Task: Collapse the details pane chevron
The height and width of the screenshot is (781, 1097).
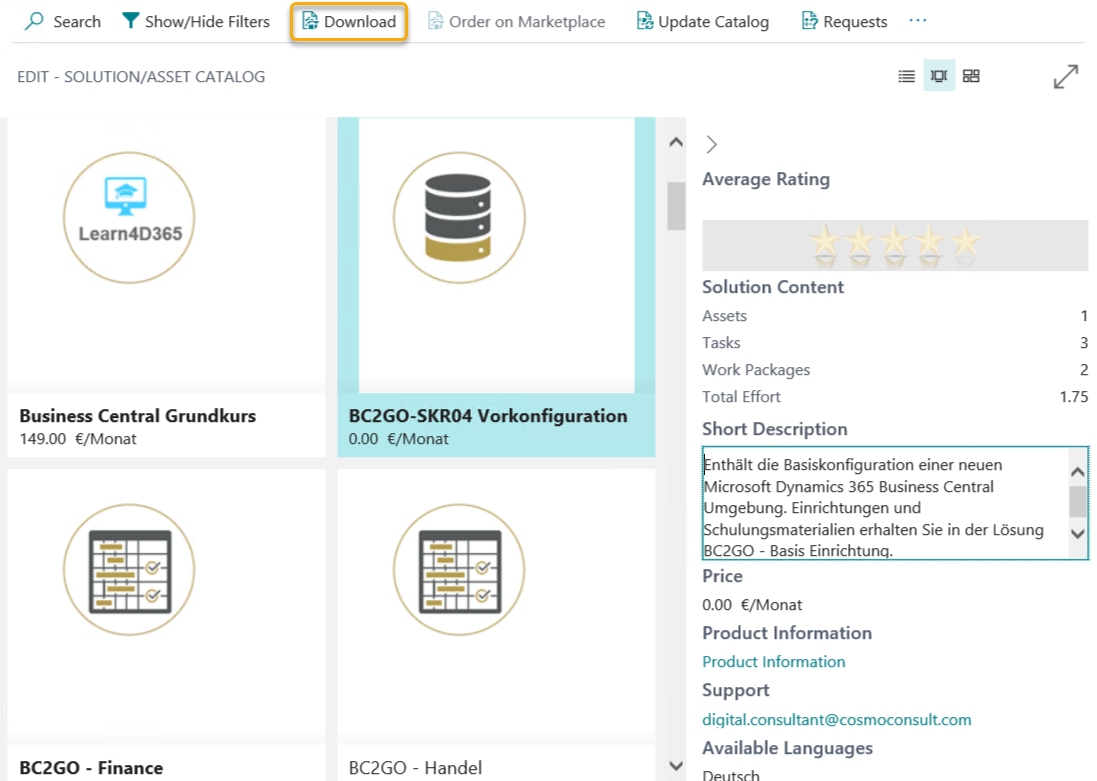Action: tap(711, 144)
